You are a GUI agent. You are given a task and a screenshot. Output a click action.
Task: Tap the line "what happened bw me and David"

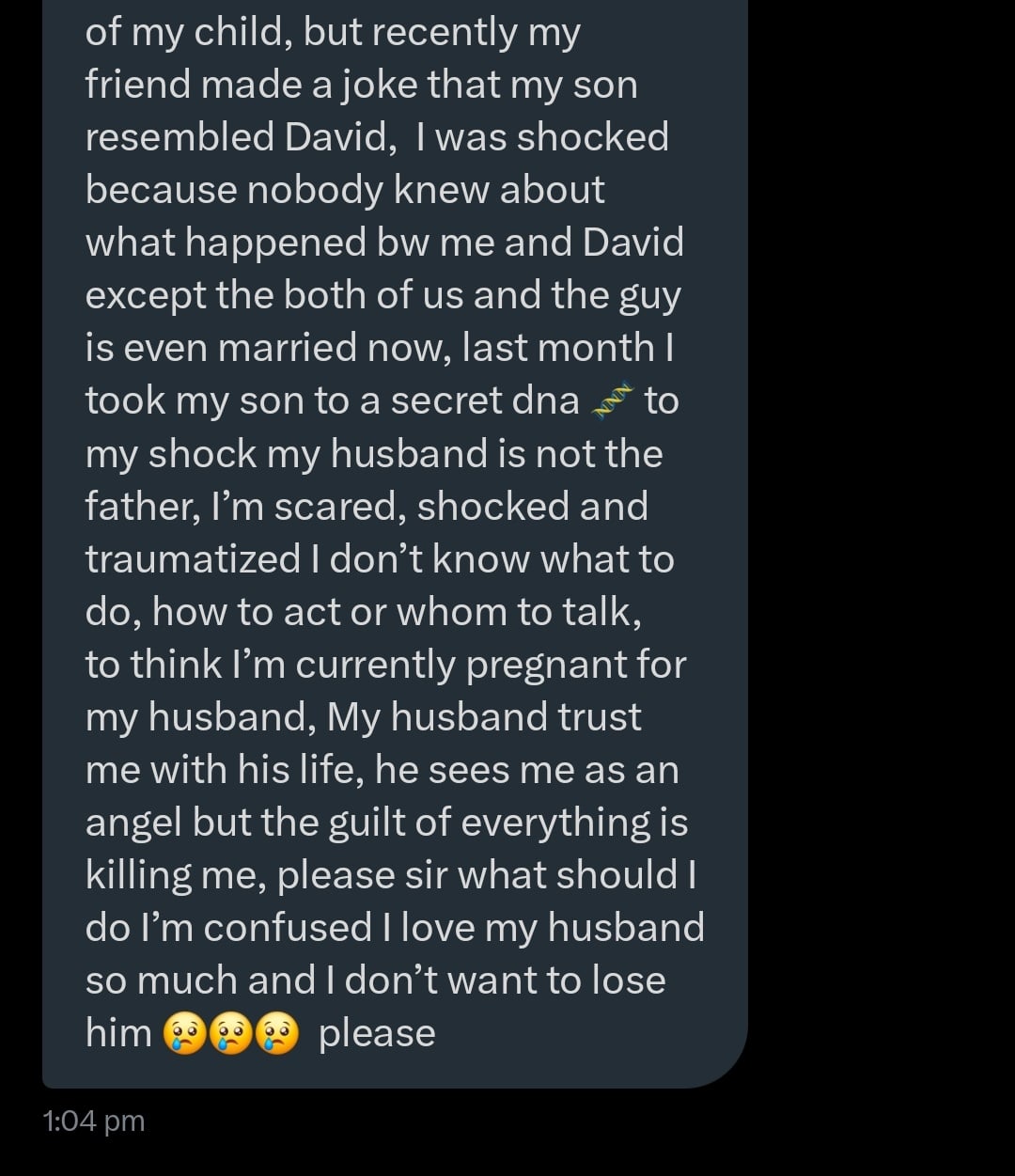[384, 243]
